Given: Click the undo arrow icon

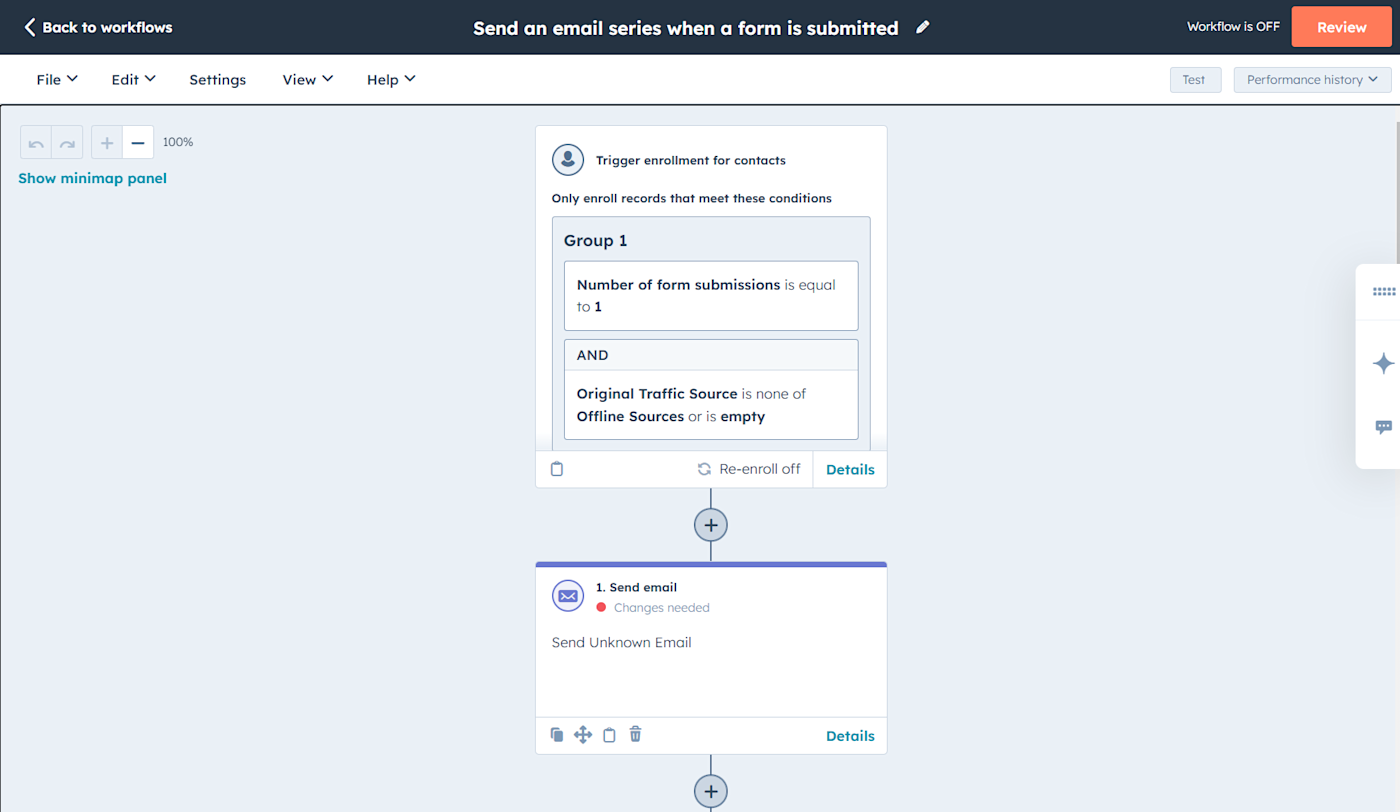Looking at the screenshot, I should 36,143.
